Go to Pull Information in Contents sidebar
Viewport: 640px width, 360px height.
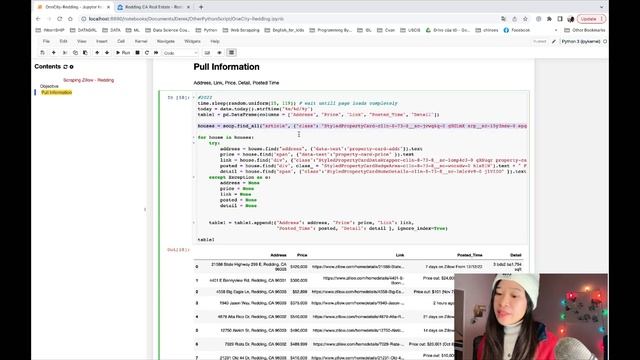[x=57, y=93]
